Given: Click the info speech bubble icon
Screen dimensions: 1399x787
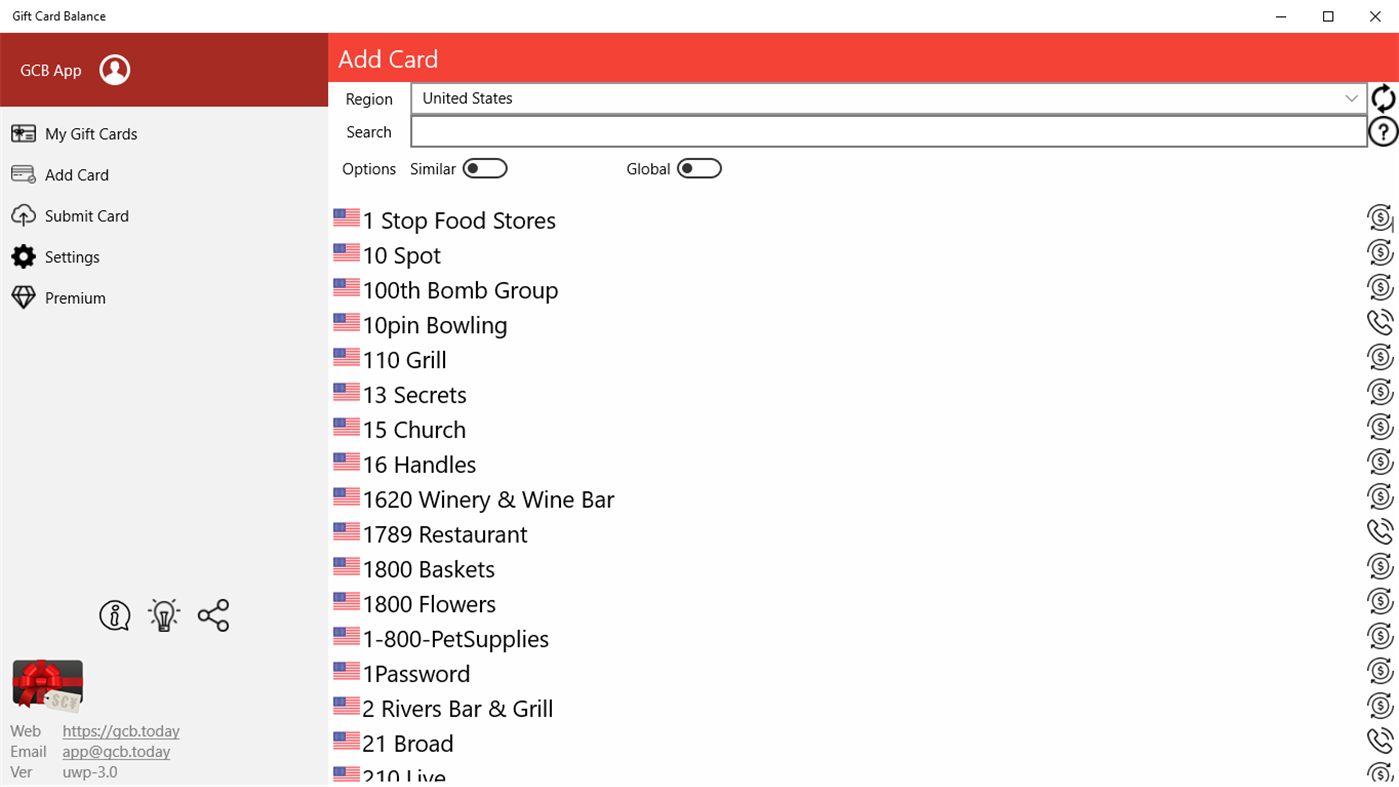Looking at the screenshot, I should 114,615.
